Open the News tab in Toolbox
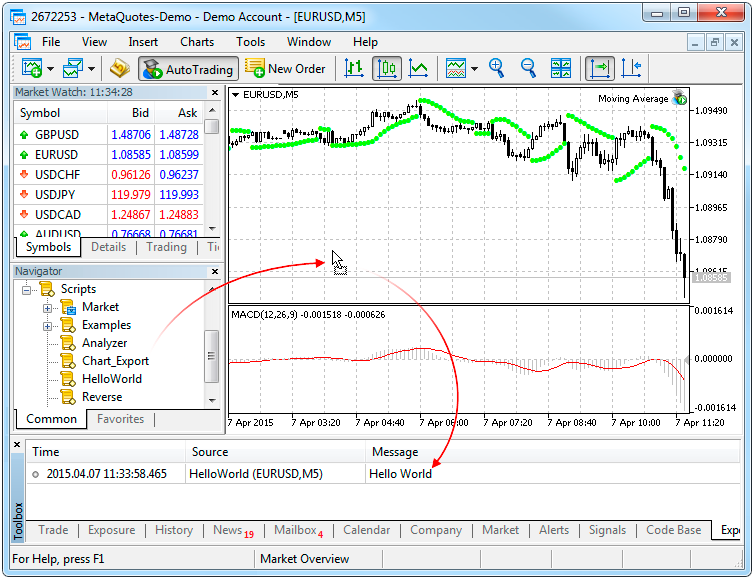Viewport: 753px width, 578px height. pyautogui.click(x=233, y=530)
